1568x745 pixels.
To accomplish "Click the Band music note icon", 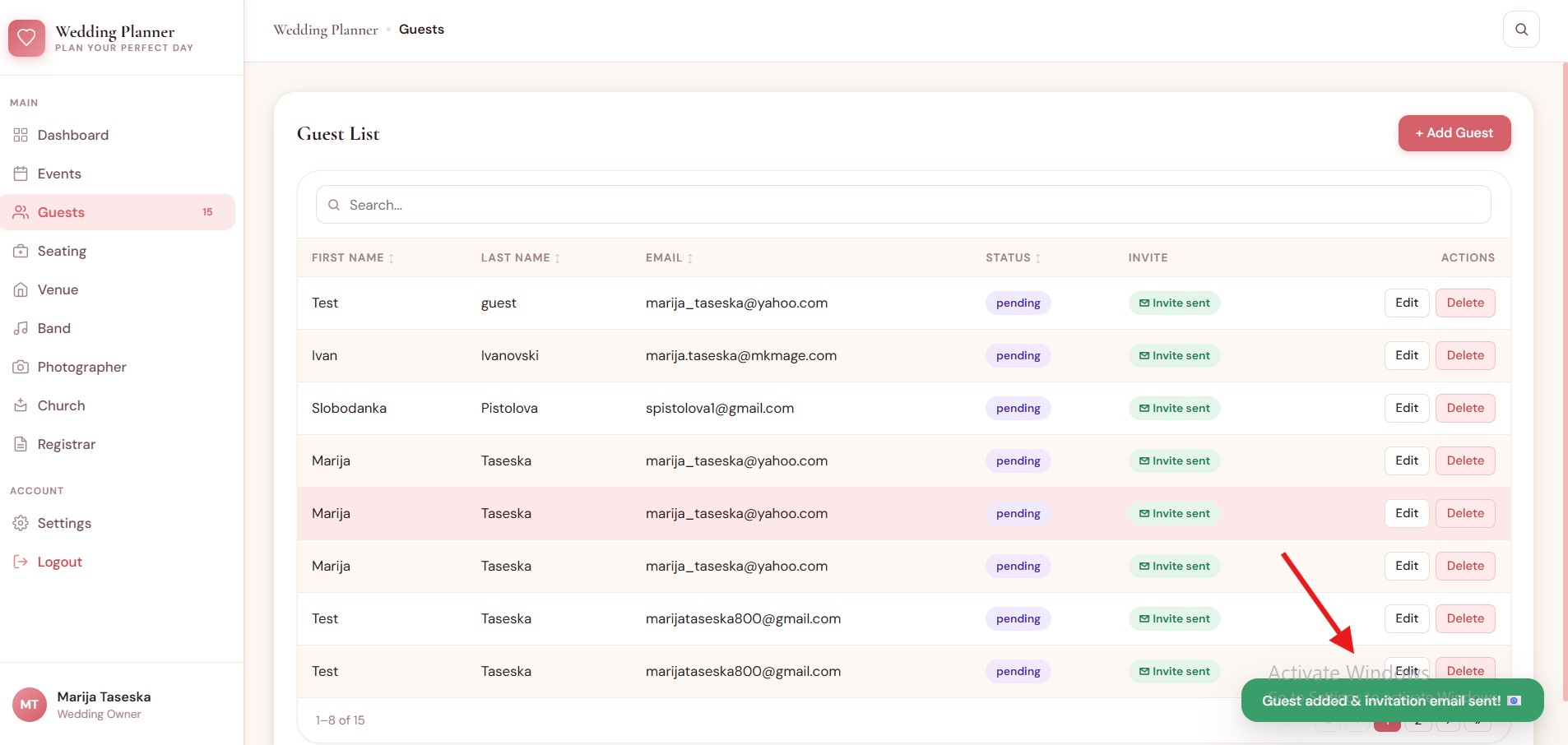I will pyautogui.click(x=21, y=328).
